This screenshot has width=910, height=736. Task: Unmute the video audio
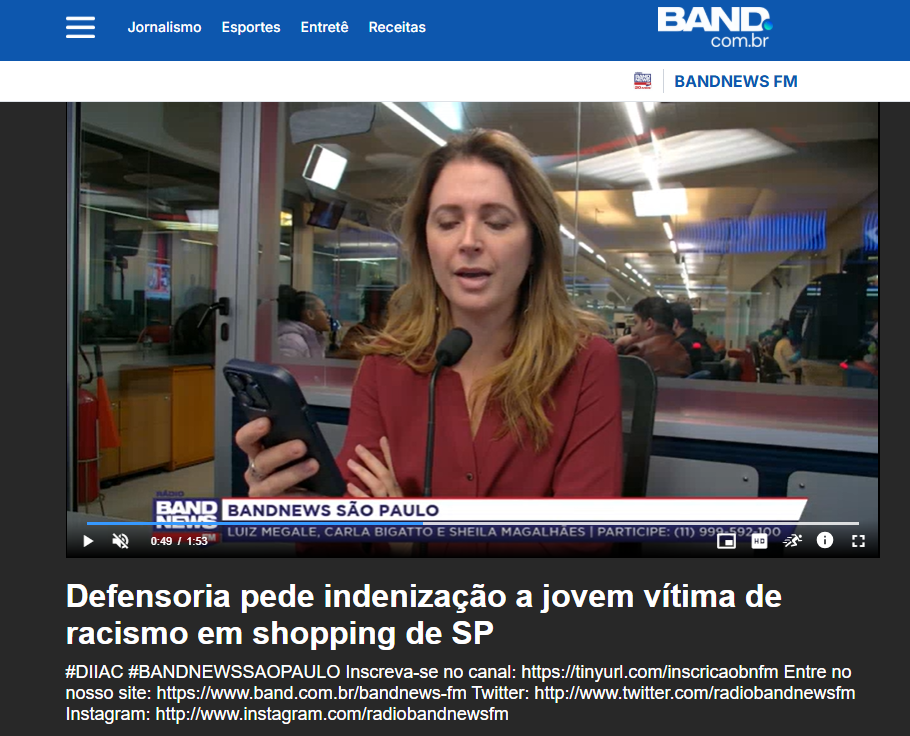[120, 541]
